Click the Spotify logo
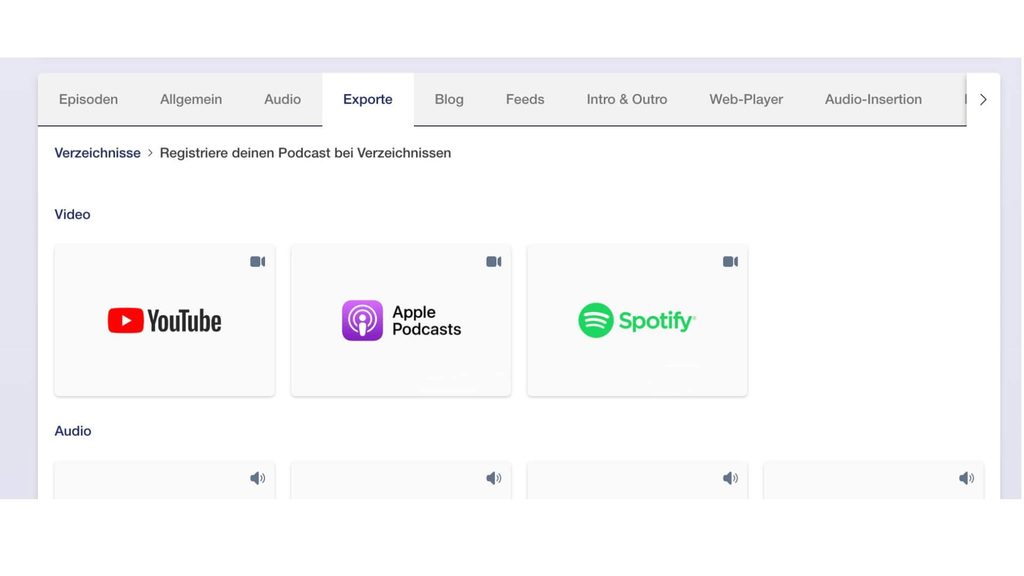Viewport: 1024px width, 576px height. (637, 321)
